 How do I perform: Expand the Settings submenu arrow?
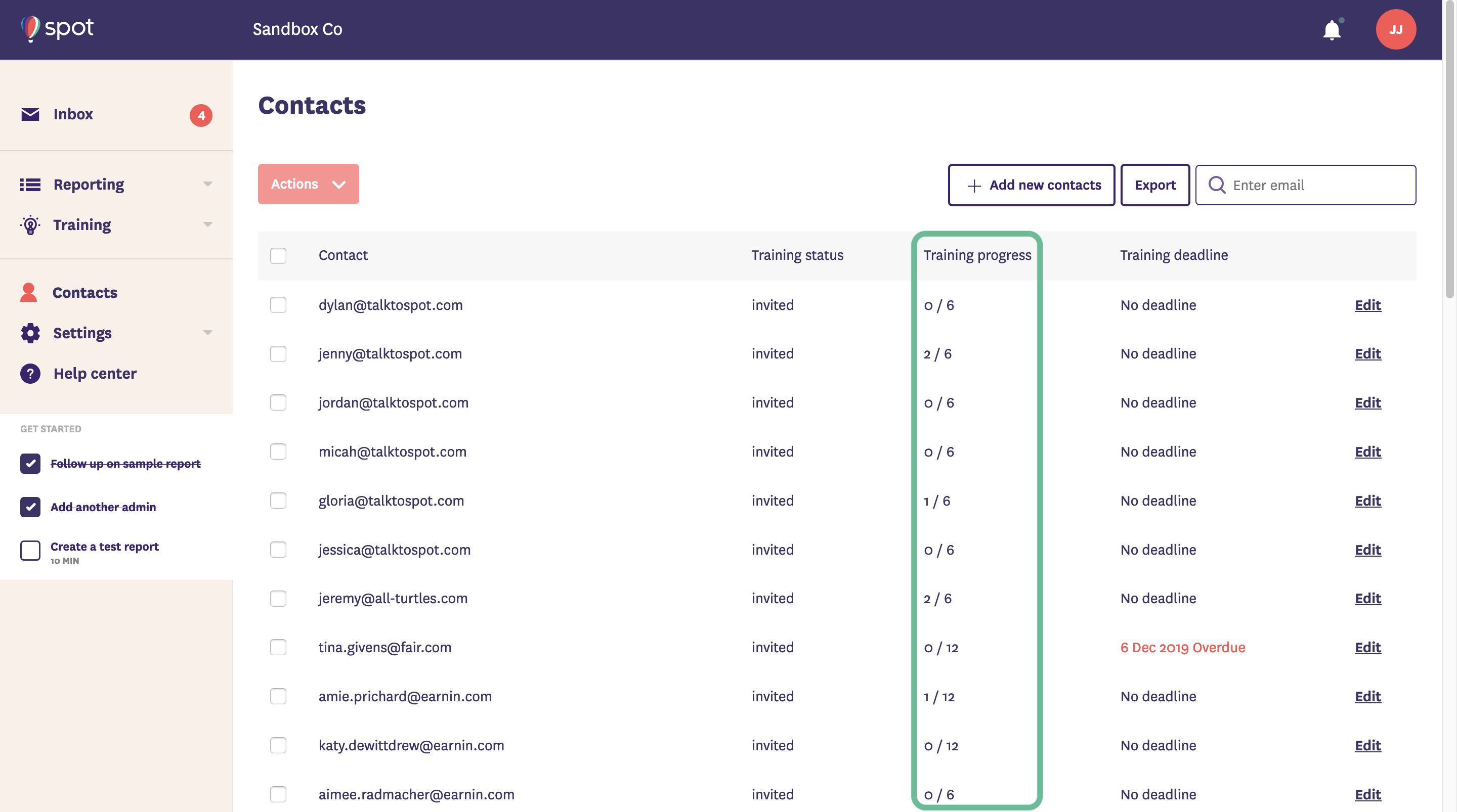pyautogui.click(x=207, y=333)
